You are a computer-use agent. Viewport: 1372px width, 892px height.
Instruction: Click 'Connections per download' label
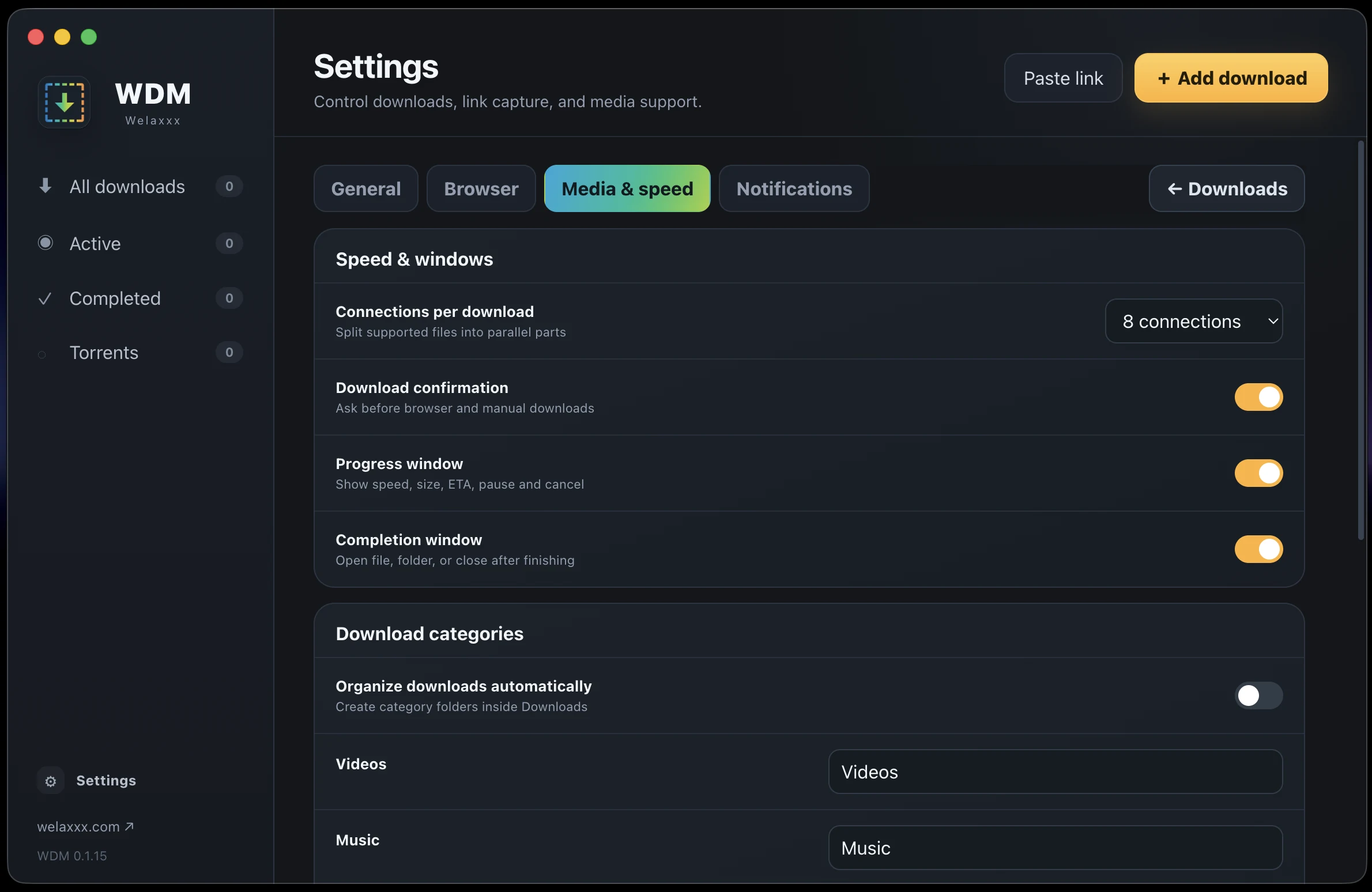point(435,312)
